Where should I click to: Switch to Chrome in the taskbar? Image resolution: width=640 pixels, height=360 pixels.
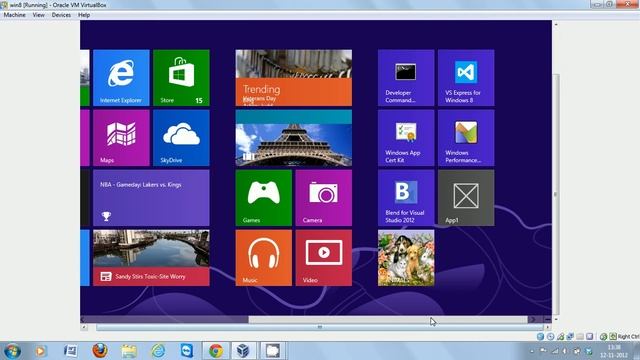click(216, 351)
